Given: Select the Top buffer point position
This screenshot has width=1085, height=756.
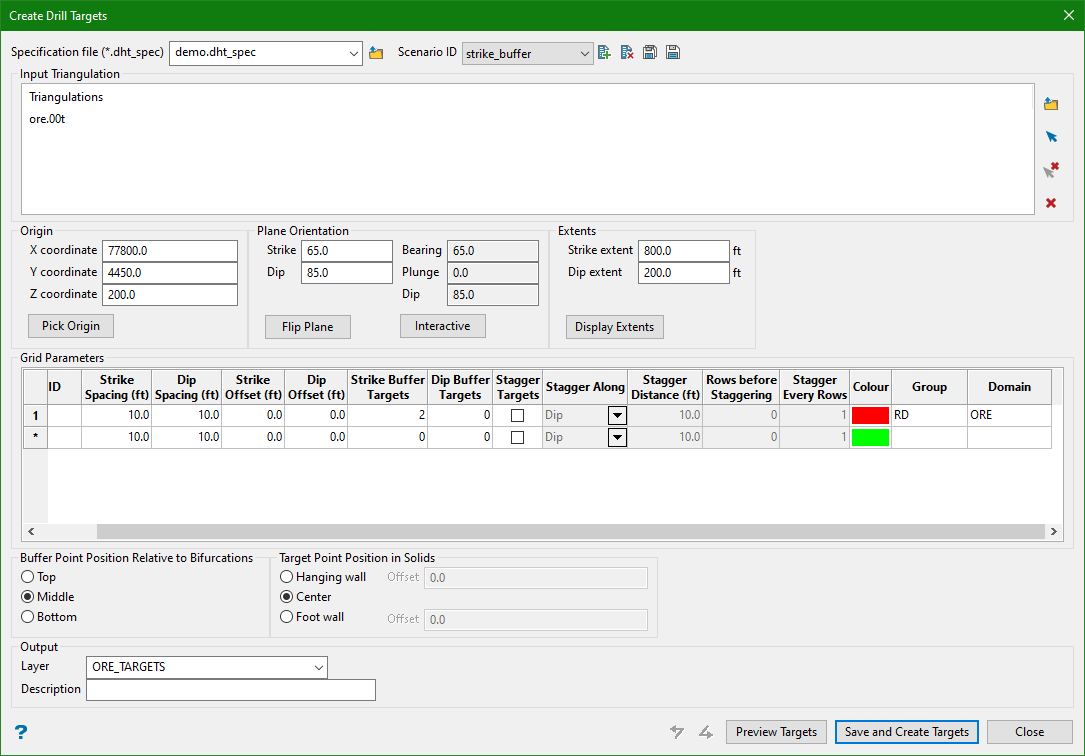Looking at the screenshot, I should (x=27, y=577).
